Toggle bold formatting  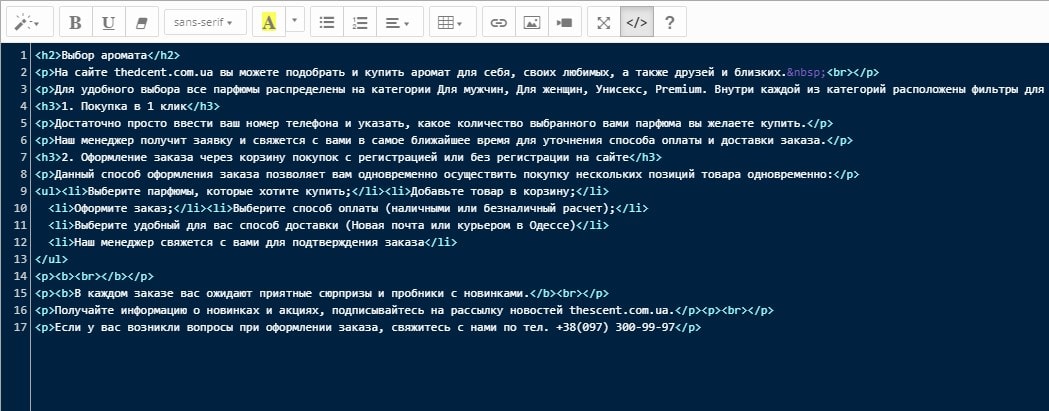[76, 22]
